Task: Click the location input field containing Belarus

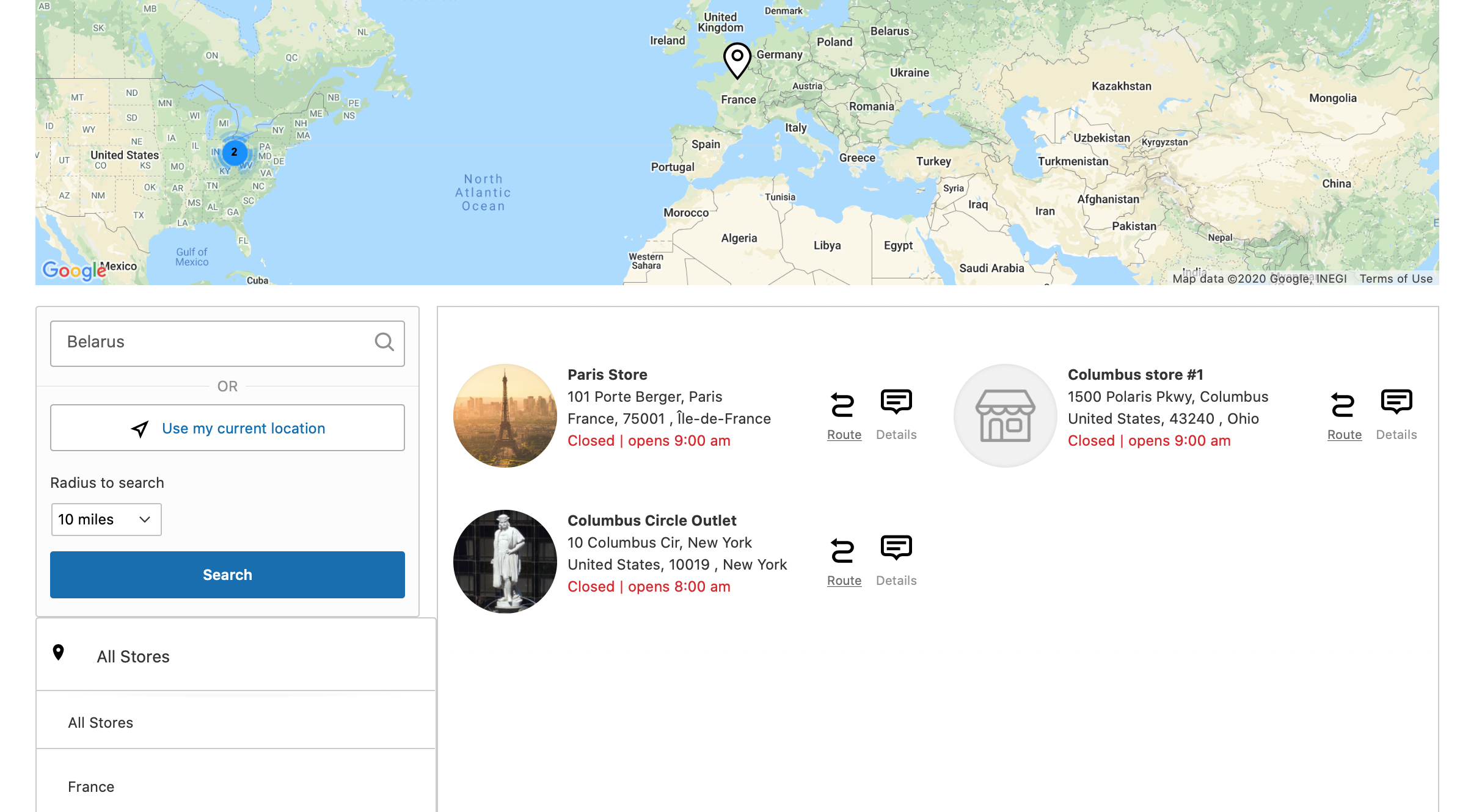Action: pyautogui.click(x=227, y=343)
